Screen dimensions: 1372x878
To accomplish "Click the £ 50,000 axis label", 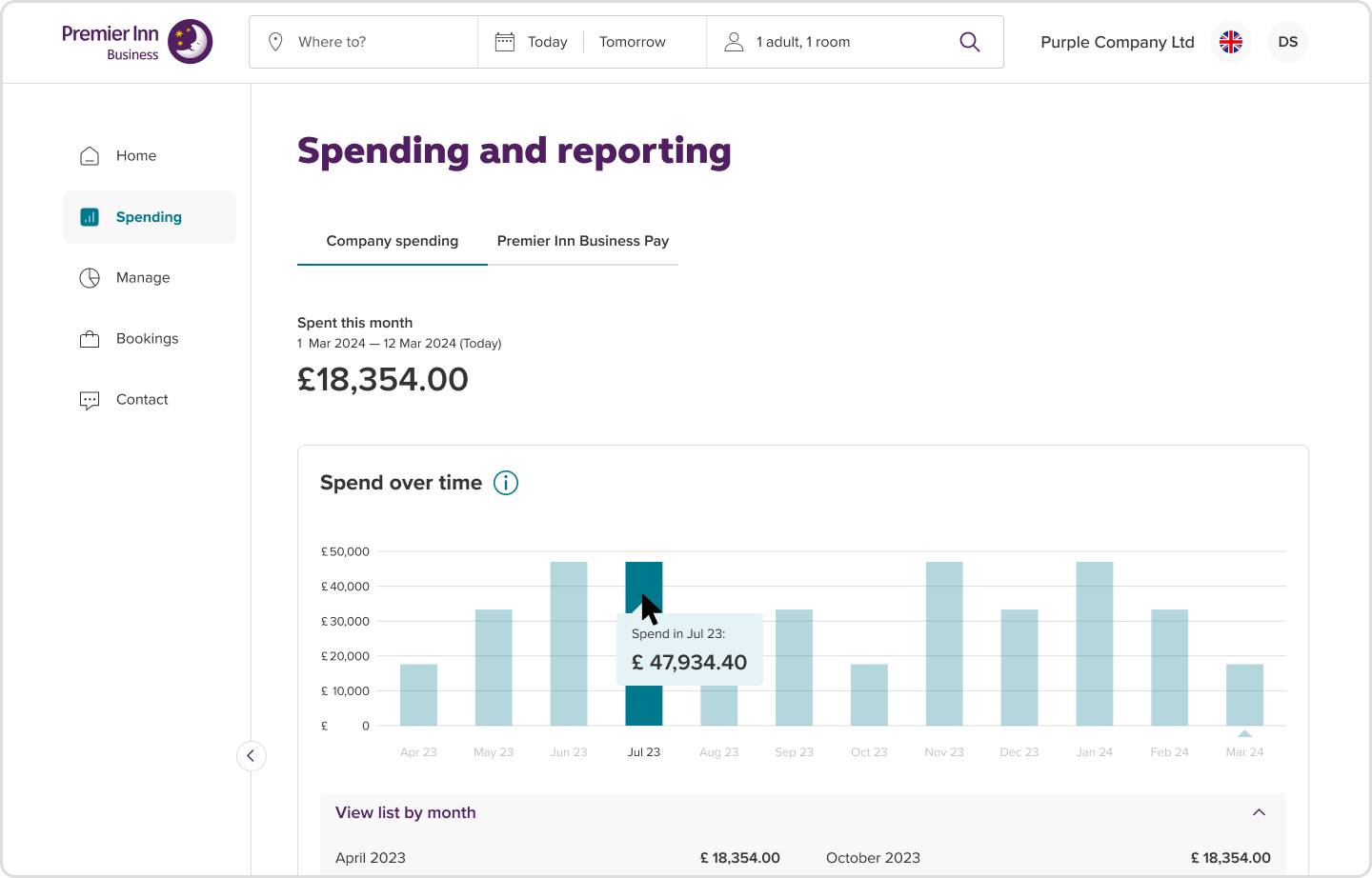I will pos(345,551).
